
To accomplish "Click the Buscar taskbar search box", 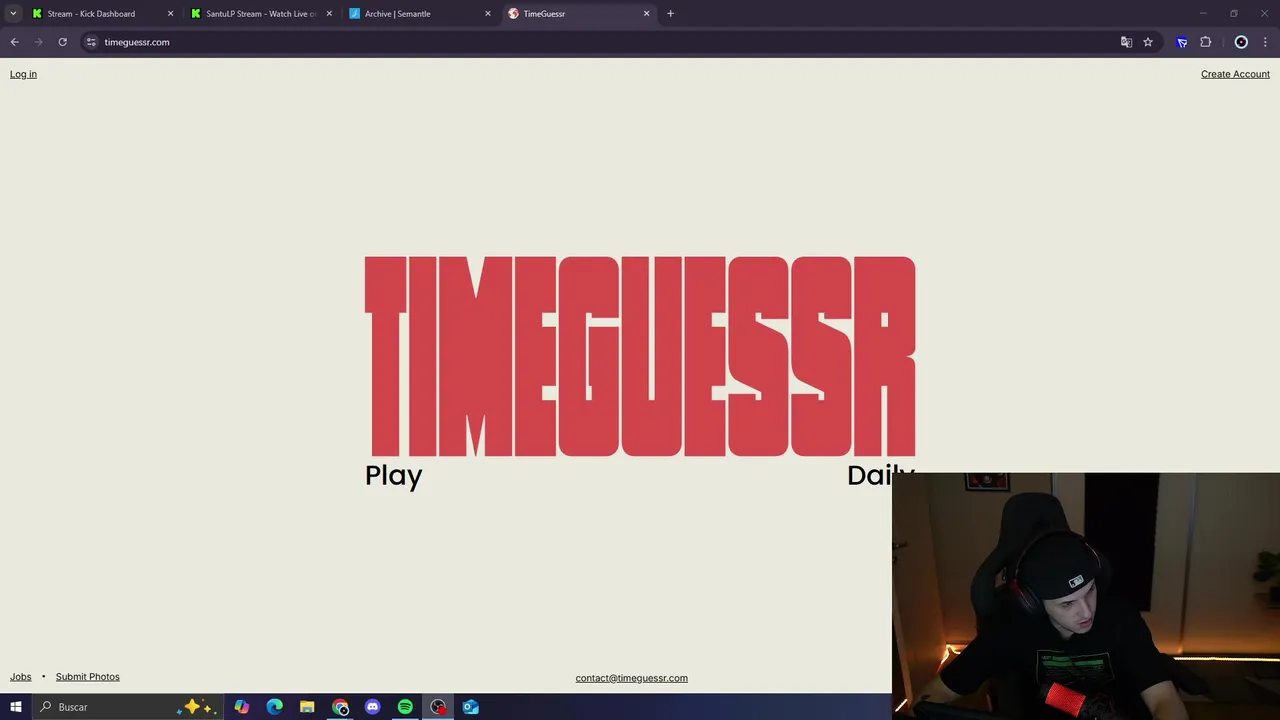I will pos(126,707).
